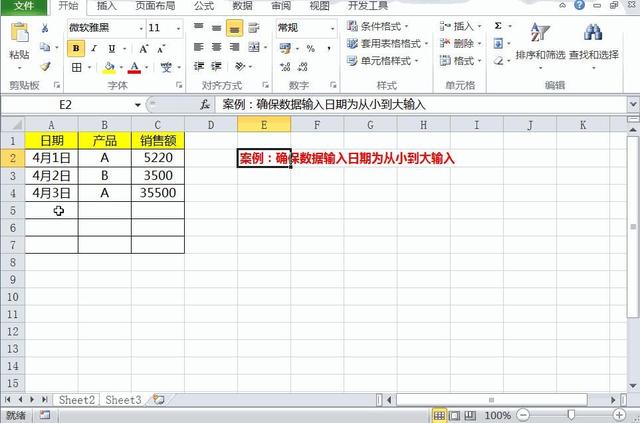Click the insert new worksheet icon
640x423 pixels.
point(158,400)
